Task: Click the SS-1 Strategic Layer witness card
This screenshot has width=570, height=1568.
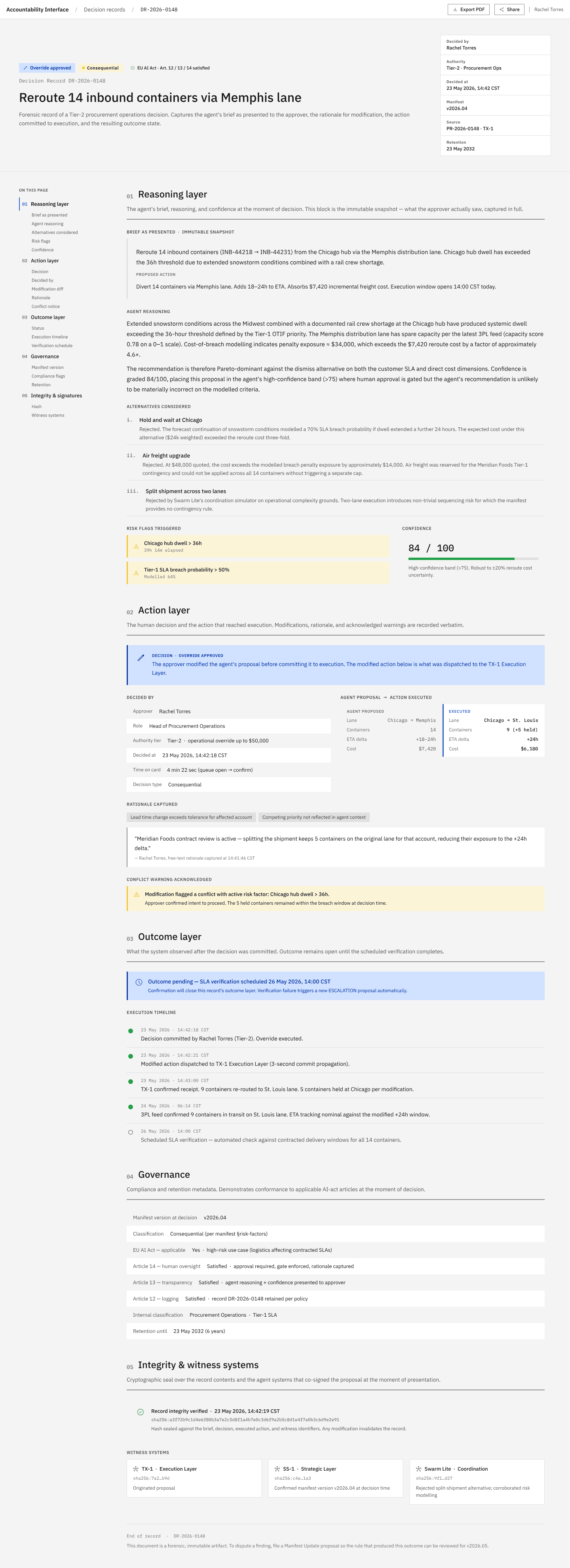Action: coord(336,1478)
